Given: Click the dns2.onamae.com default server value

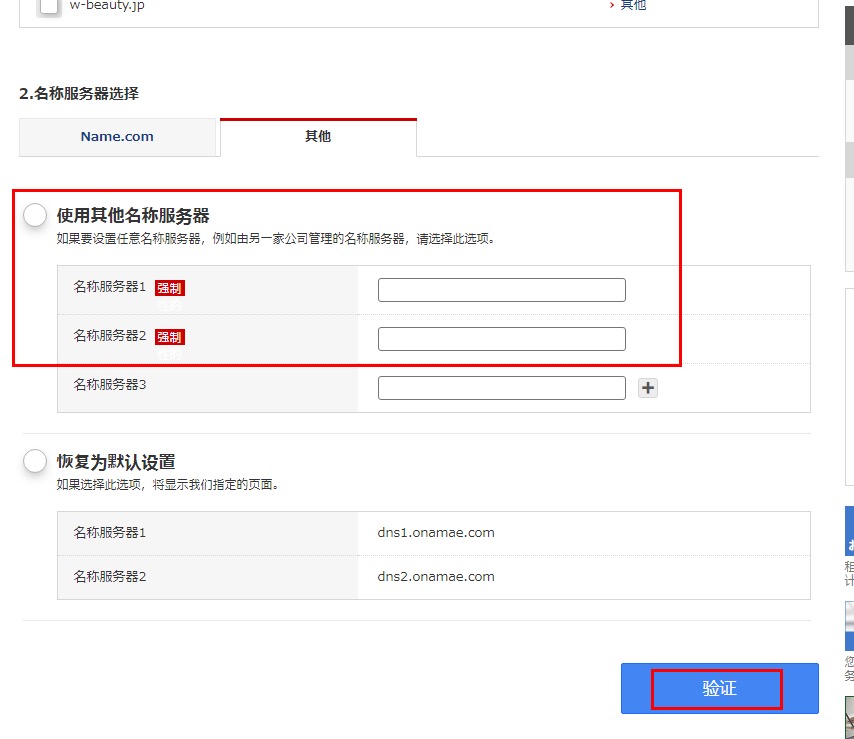Looking at the screenshot, I should (x=436, y=576).
